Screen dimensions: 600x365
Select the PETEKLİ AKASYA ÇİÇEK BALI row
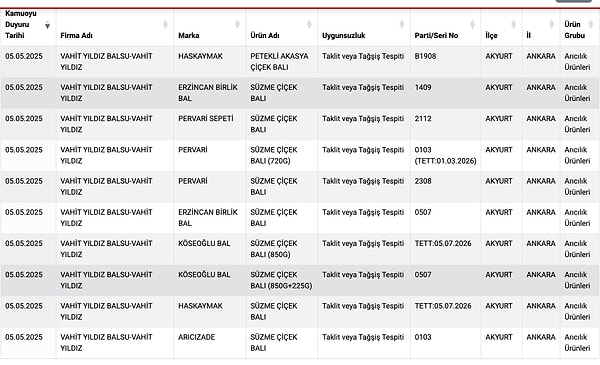tap(300, 62)
